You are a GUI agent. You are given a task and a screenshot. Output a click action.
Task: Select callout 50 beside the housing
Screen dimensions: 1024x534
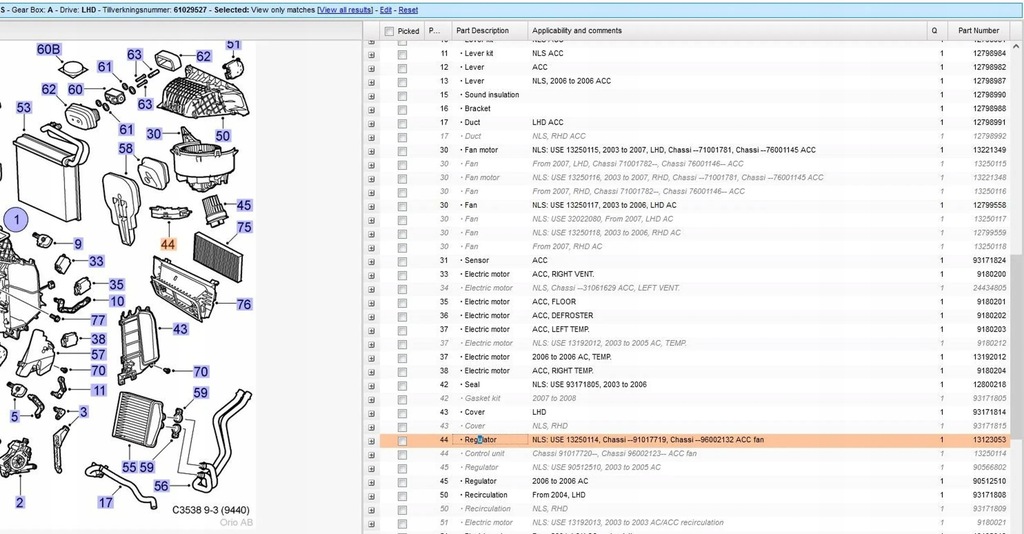(x=222, y=136)
